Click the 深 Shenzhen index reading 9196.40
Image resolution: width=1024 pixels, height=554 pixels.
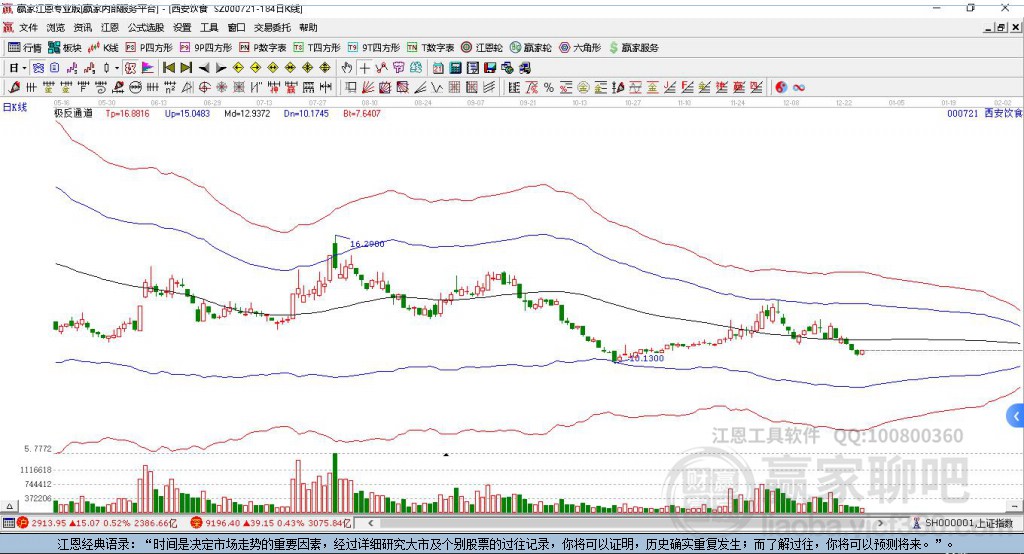(x=271, y=523)
